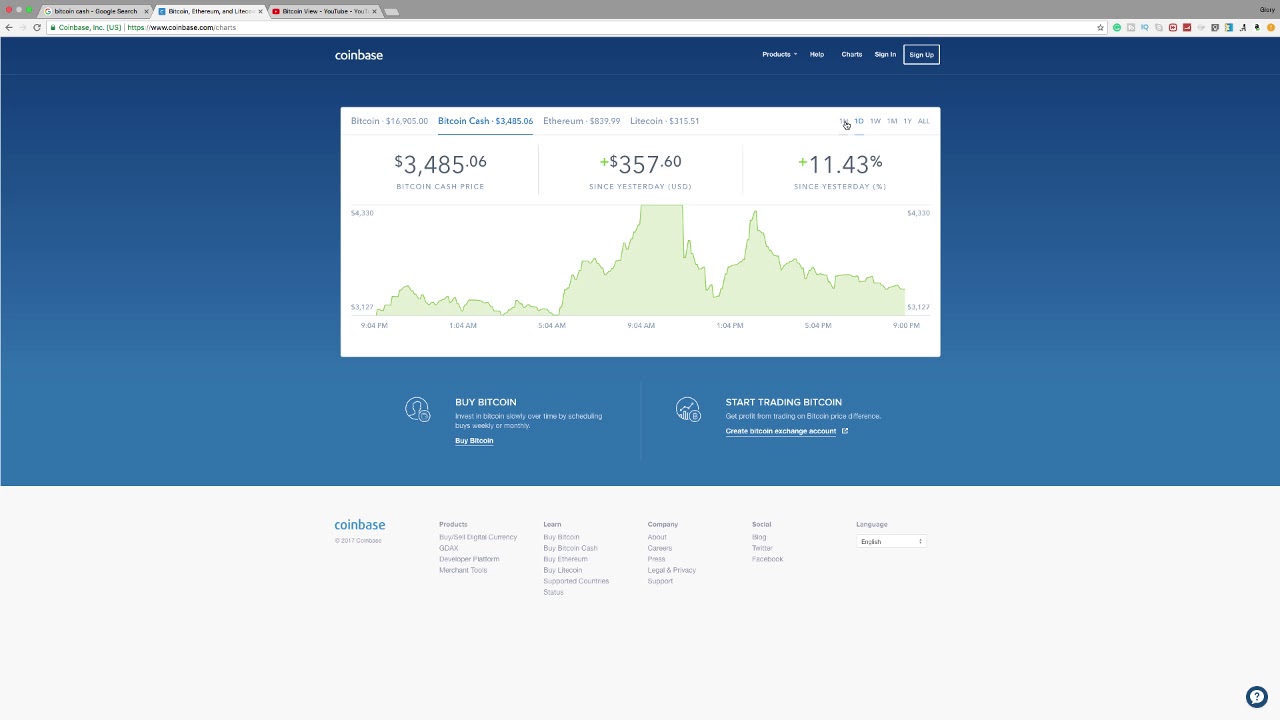Set chart range to ALL

(923, 121)
